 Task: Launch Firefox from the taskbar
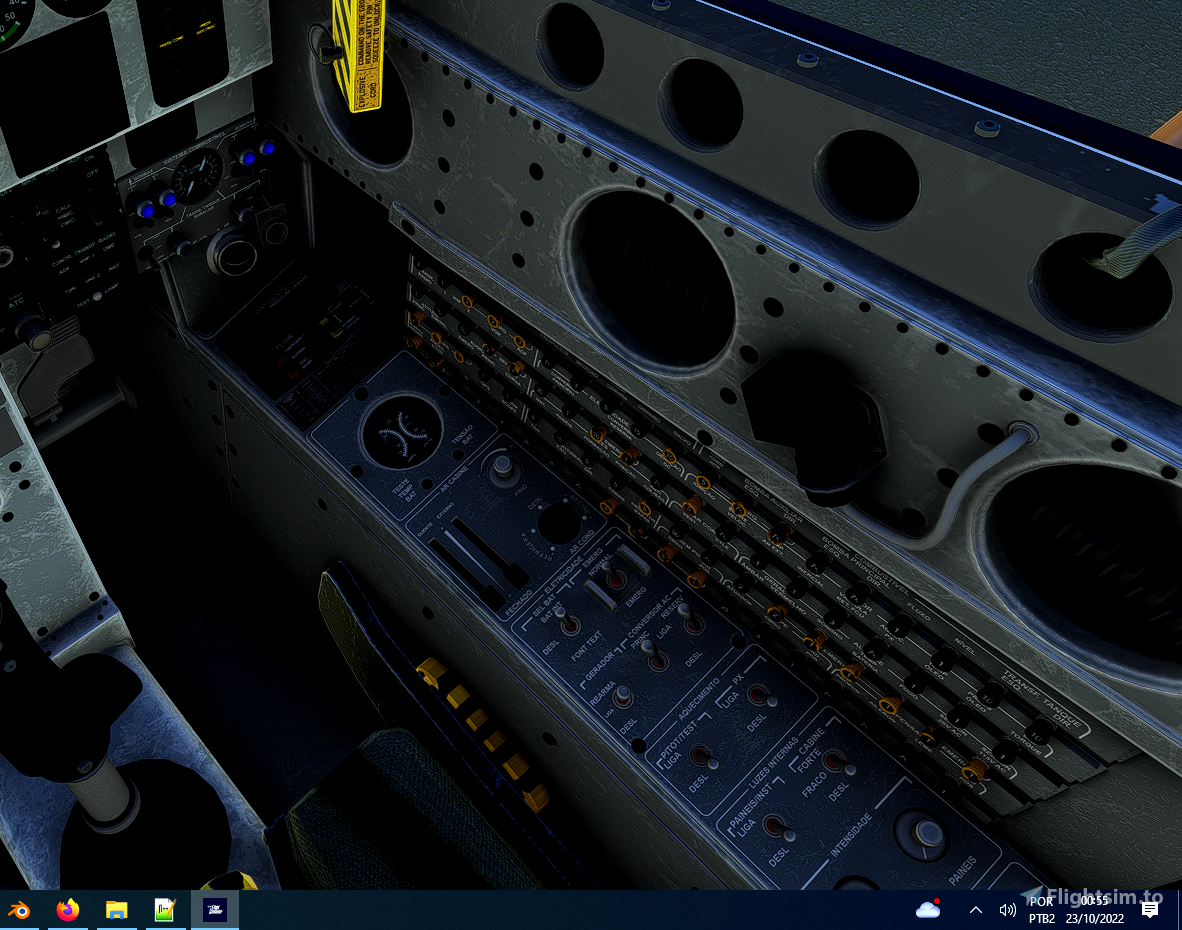[66, 910]
